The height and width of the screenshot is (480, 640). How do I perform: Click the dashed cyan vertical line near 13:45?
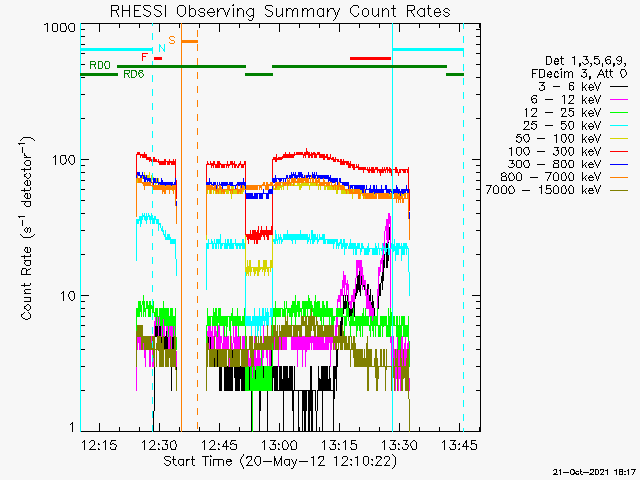[463, 228]
